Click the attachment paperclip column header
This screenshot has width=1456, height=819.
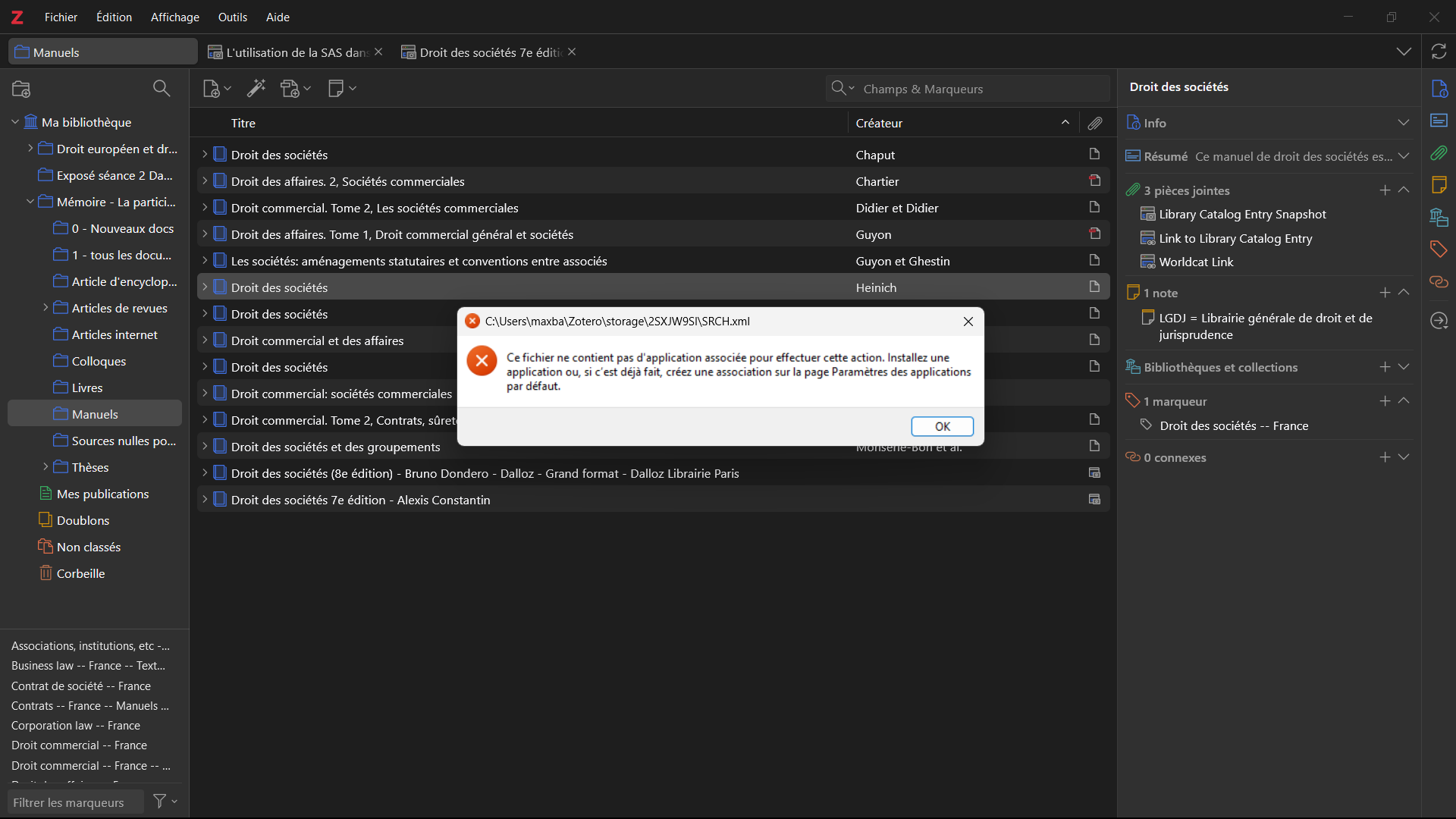coord(1094,123)
